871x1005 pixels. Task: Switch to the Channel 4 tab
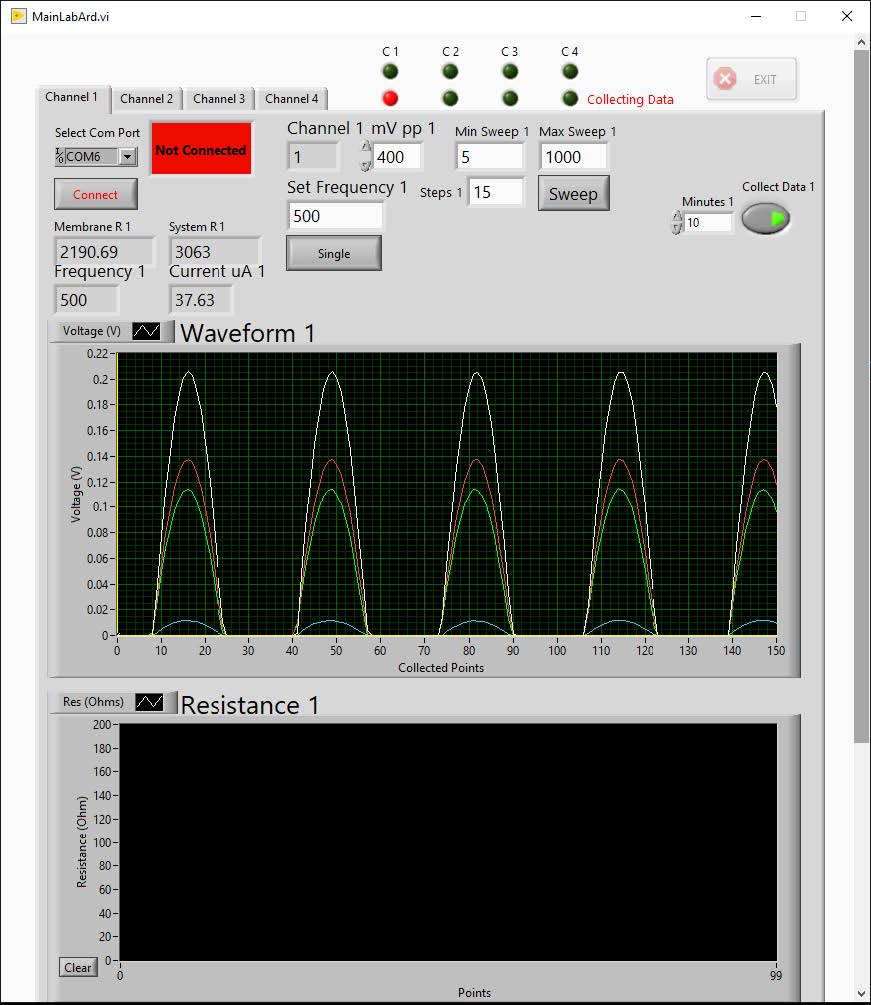[291, 99]
